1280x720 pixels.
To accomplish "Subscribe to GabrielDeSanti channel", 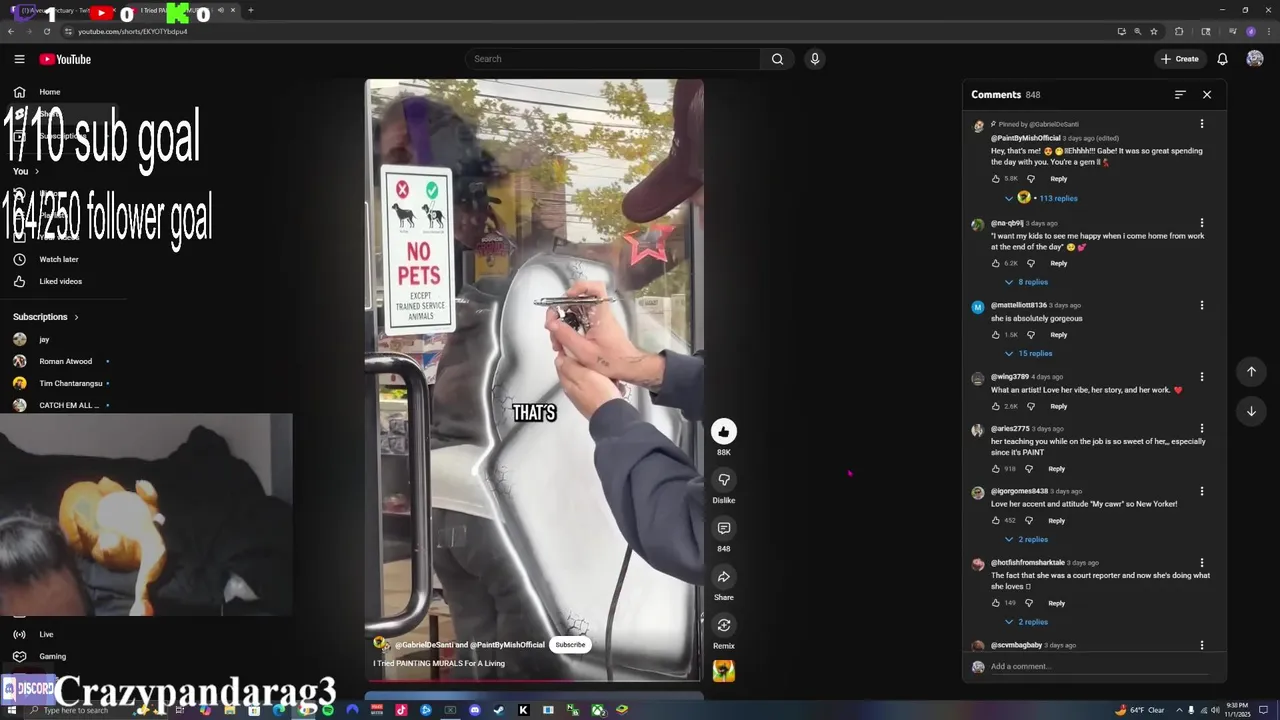I will pos(570,645).
